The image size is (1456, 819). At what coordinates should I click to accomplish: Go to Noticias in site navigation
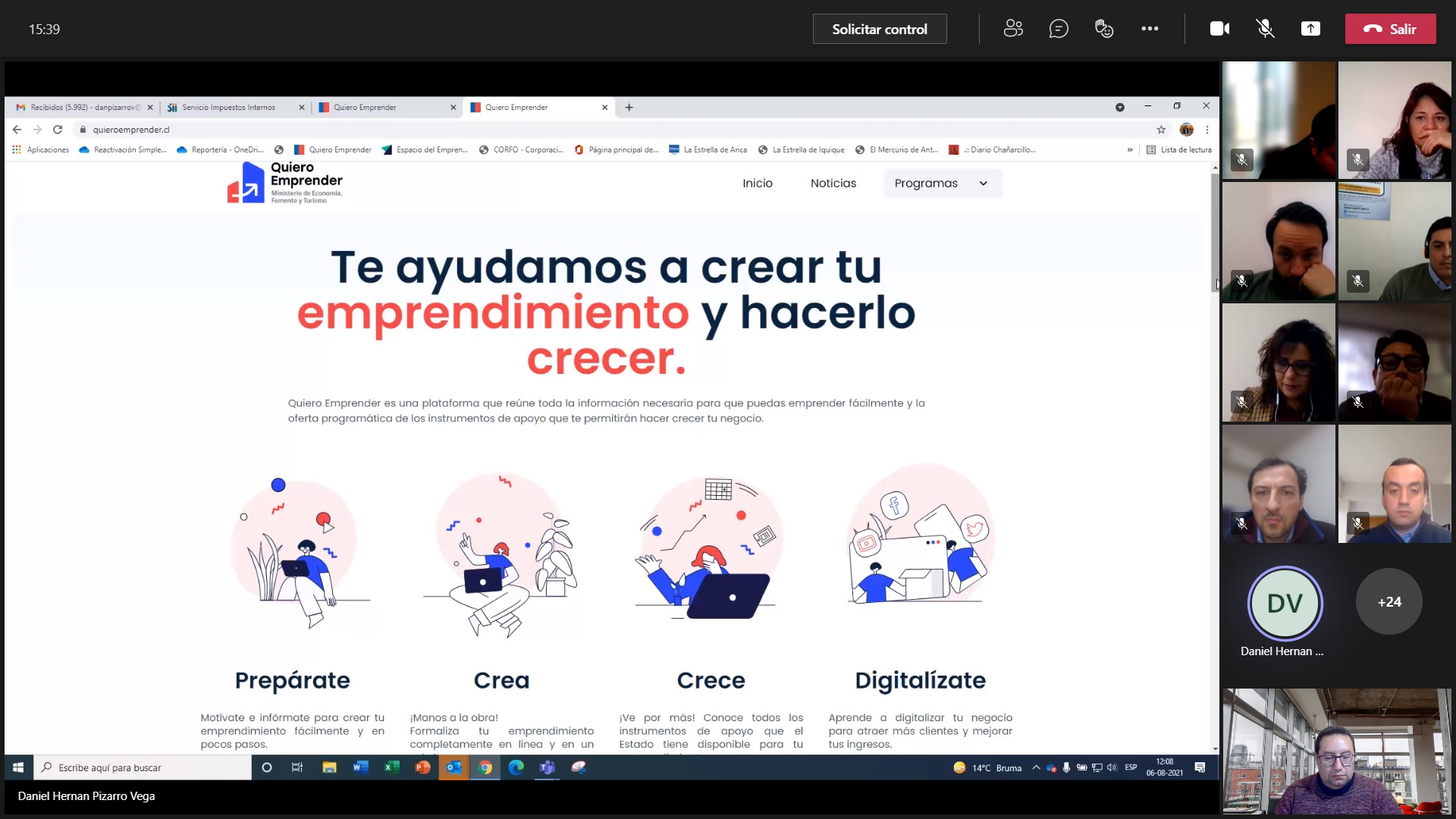833,183
